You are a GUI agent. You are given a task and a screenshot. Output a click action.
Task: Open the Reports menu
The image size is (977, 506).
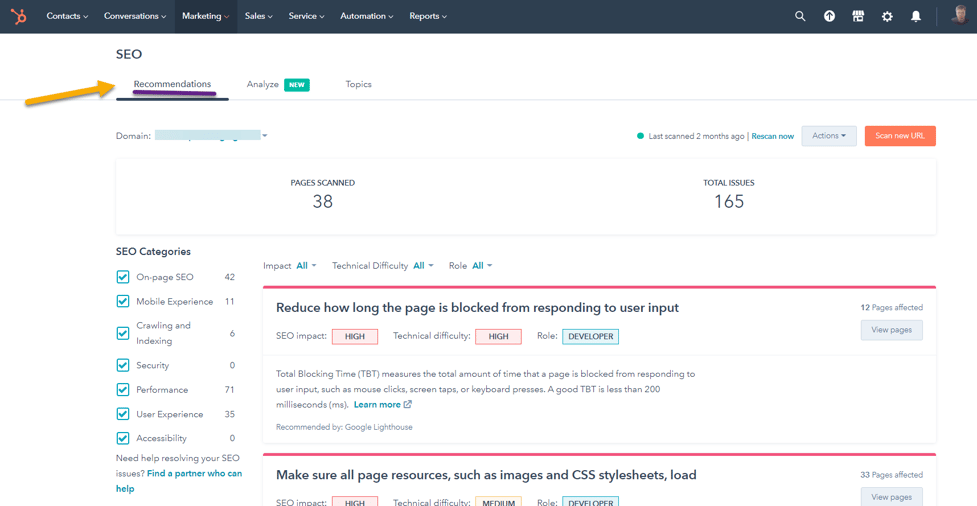[x=428, y=17]
